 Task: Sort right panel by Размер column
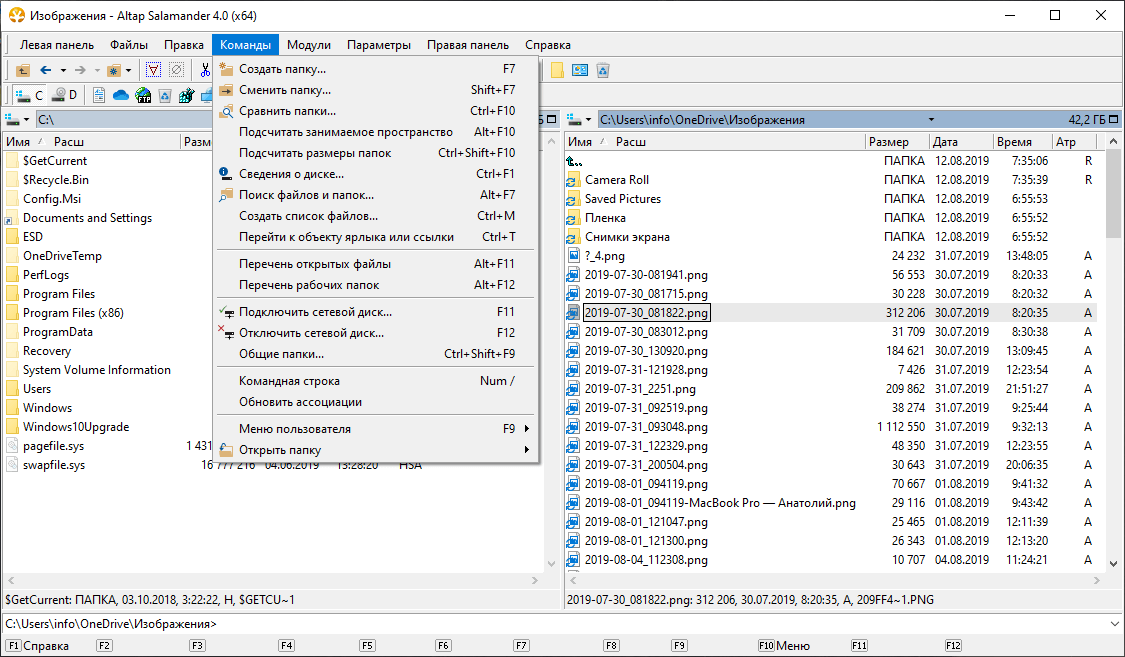tap(897, 141)
